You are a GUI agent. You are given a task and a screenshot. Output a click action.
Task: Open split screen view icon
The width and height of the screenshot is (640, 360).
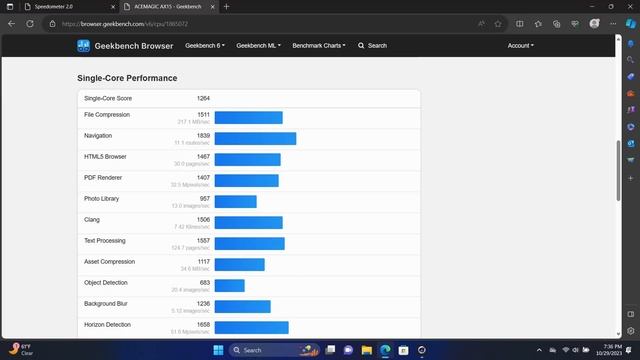520,24
